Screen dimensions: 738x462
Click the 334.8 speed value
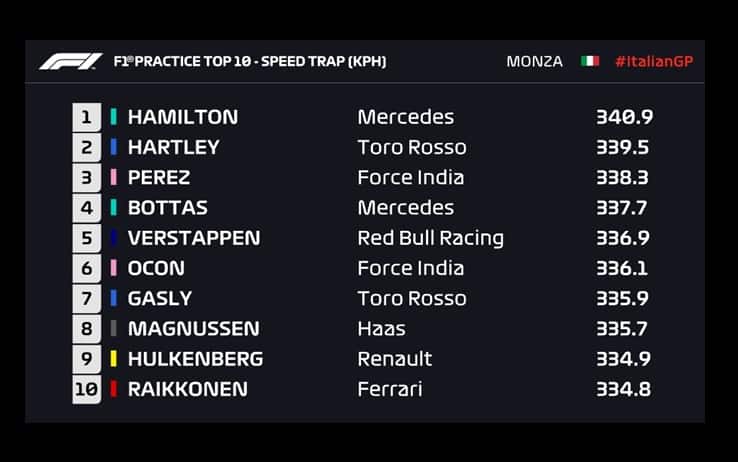tap(623, 389)
